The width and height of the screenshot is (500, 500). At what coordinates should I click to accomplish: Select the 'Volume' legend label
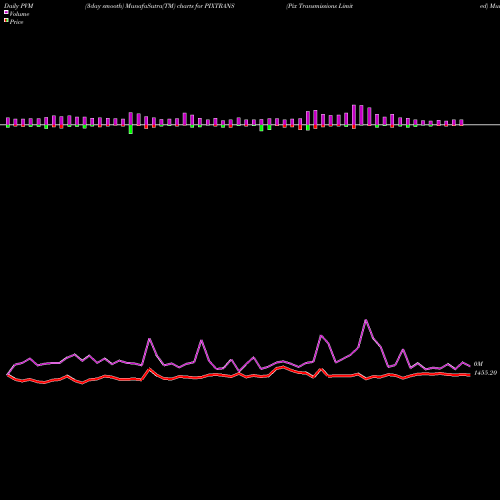[19, 14]
